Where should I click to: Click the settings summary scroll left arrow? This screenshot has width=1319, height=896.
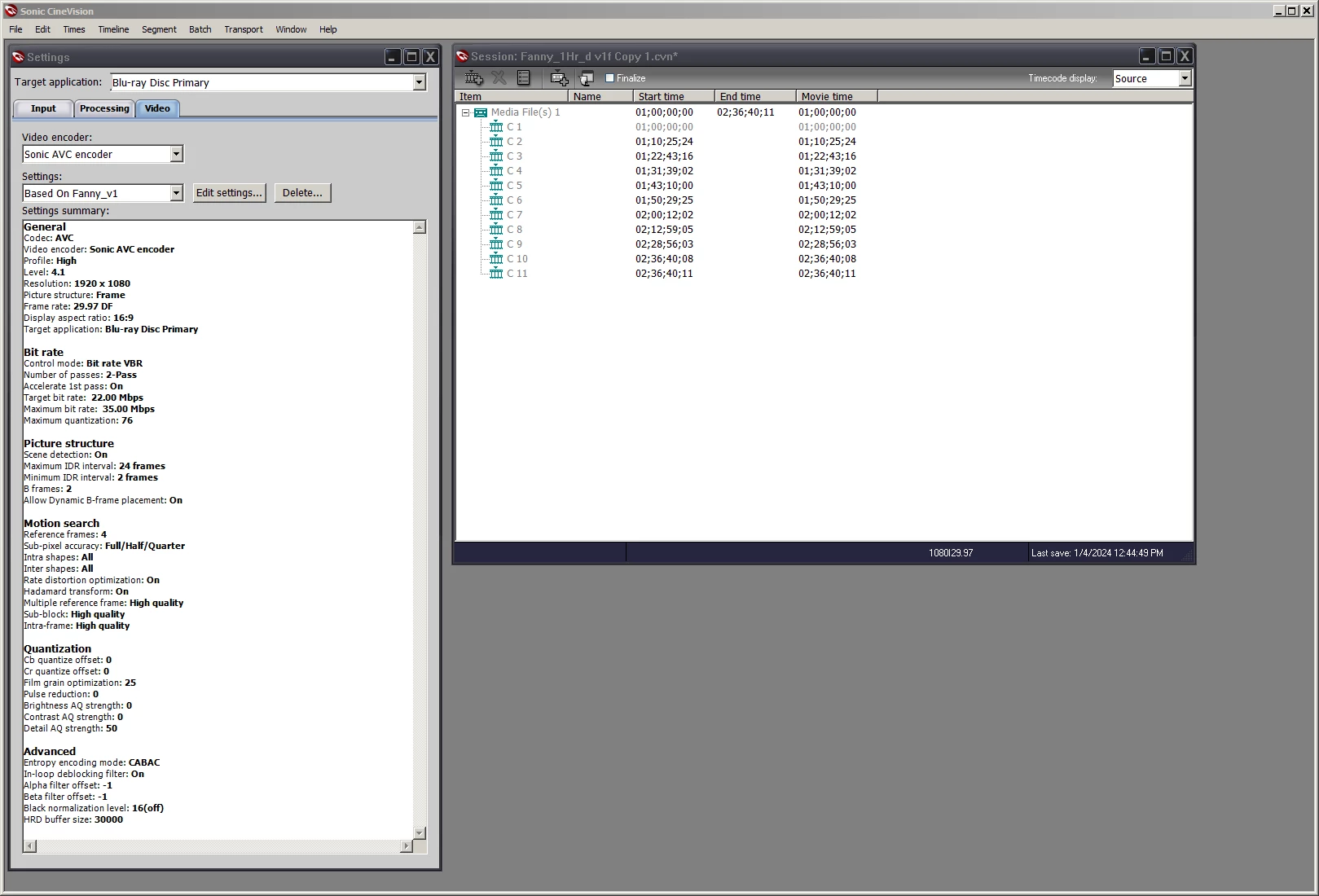point(30,846)
